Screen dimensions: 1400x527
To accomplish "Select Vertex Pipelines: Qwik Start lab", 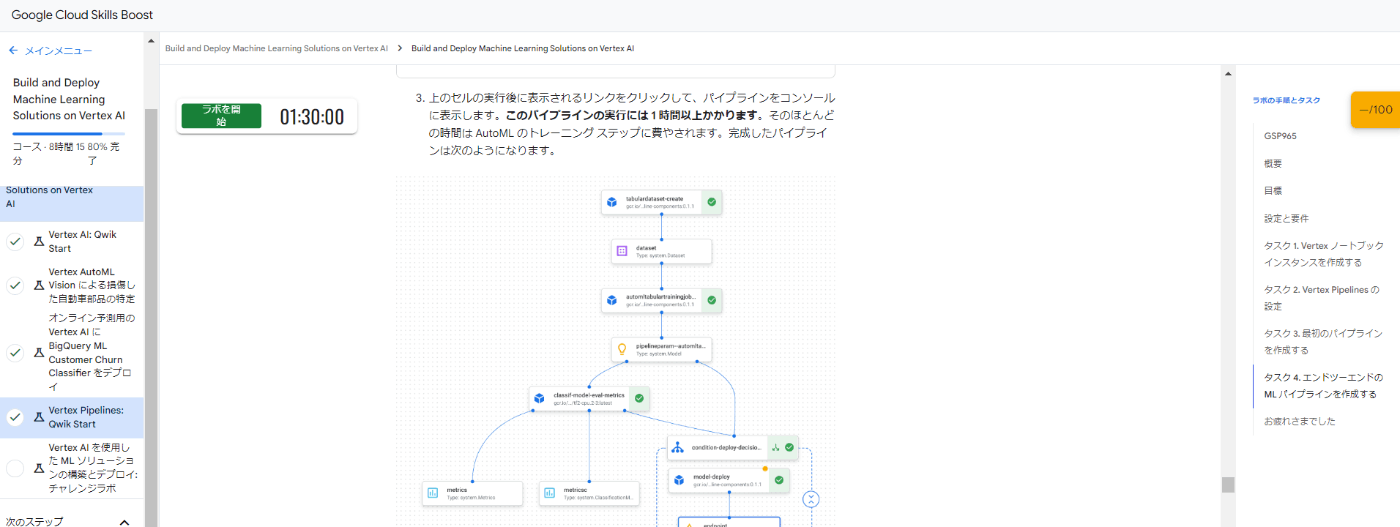I will click(x=86, y=417).
